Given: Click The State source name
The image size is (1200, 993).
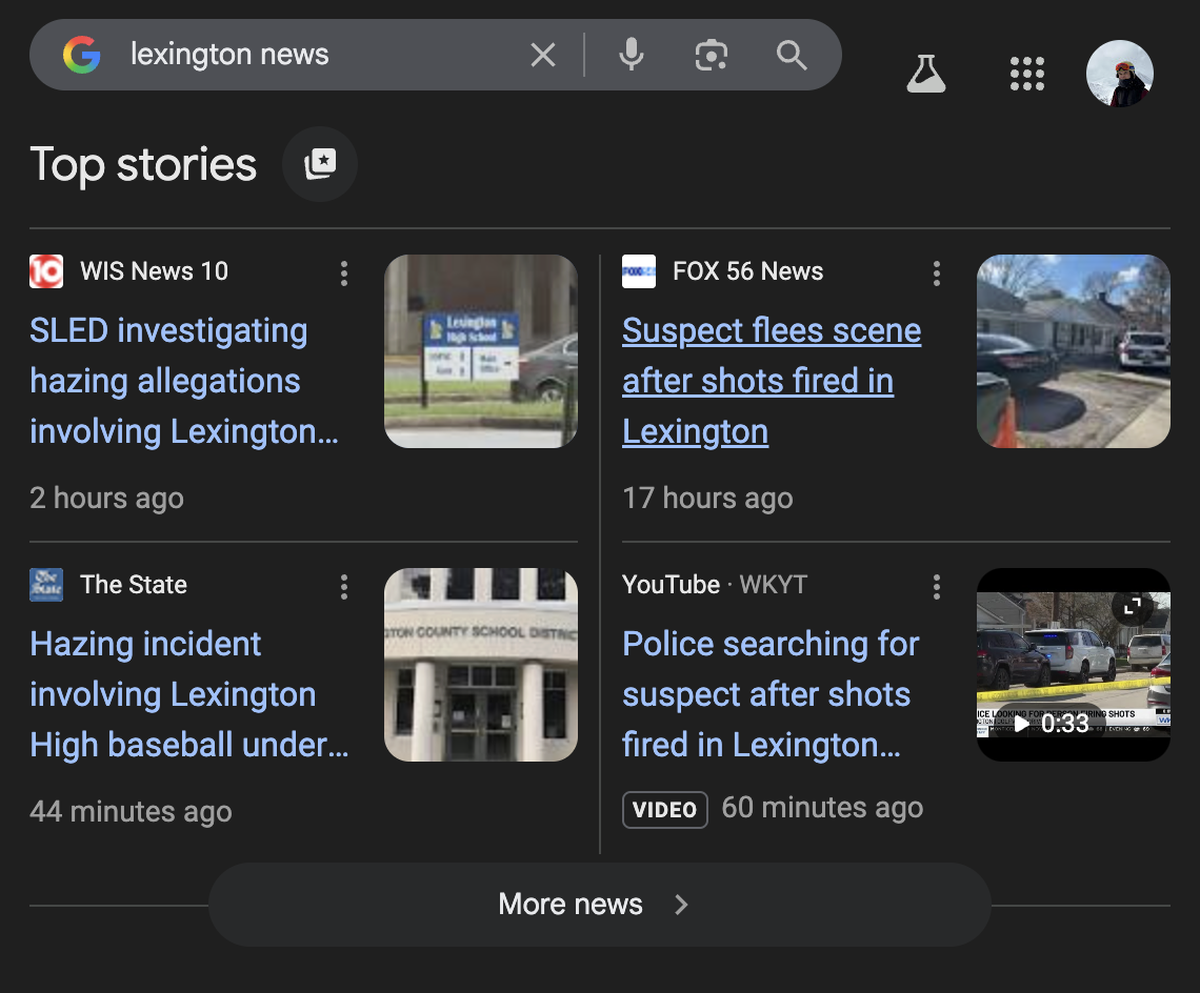Looking at the screenshot, I should point(134,585).
